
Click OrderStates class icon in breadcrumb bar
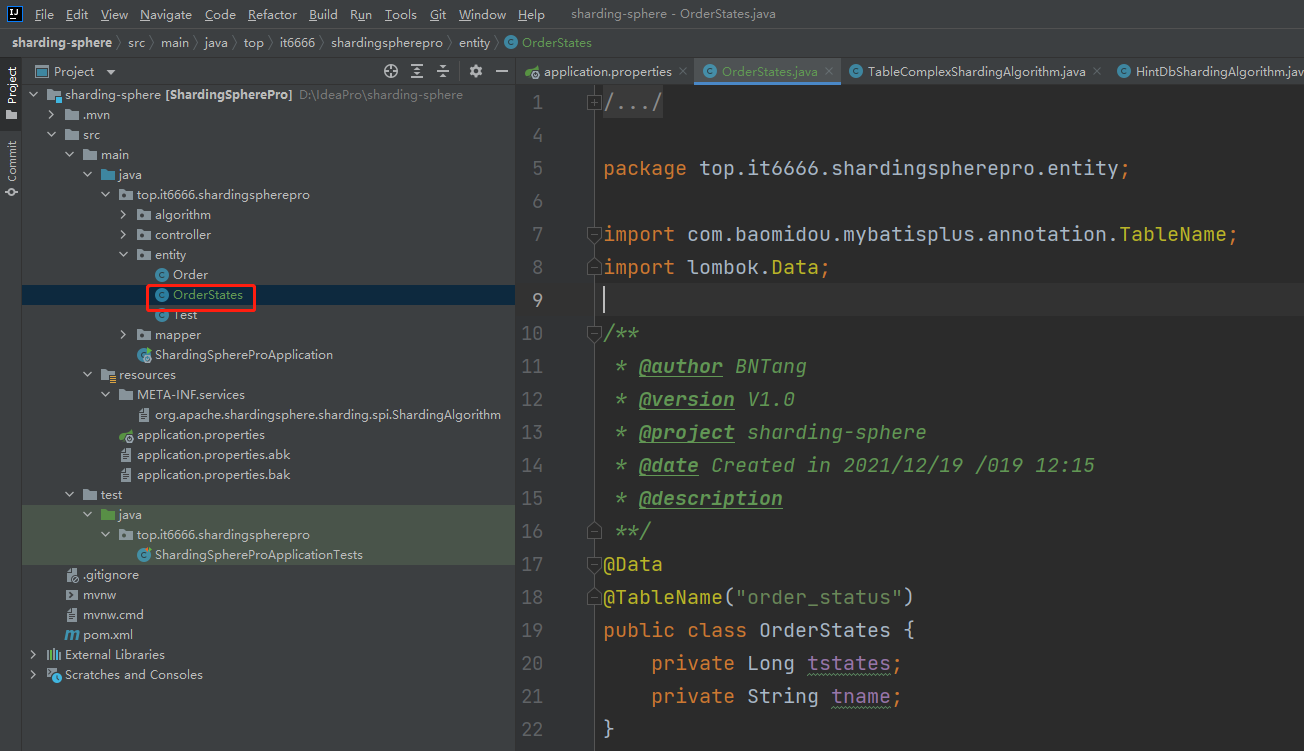coord(511,43)
